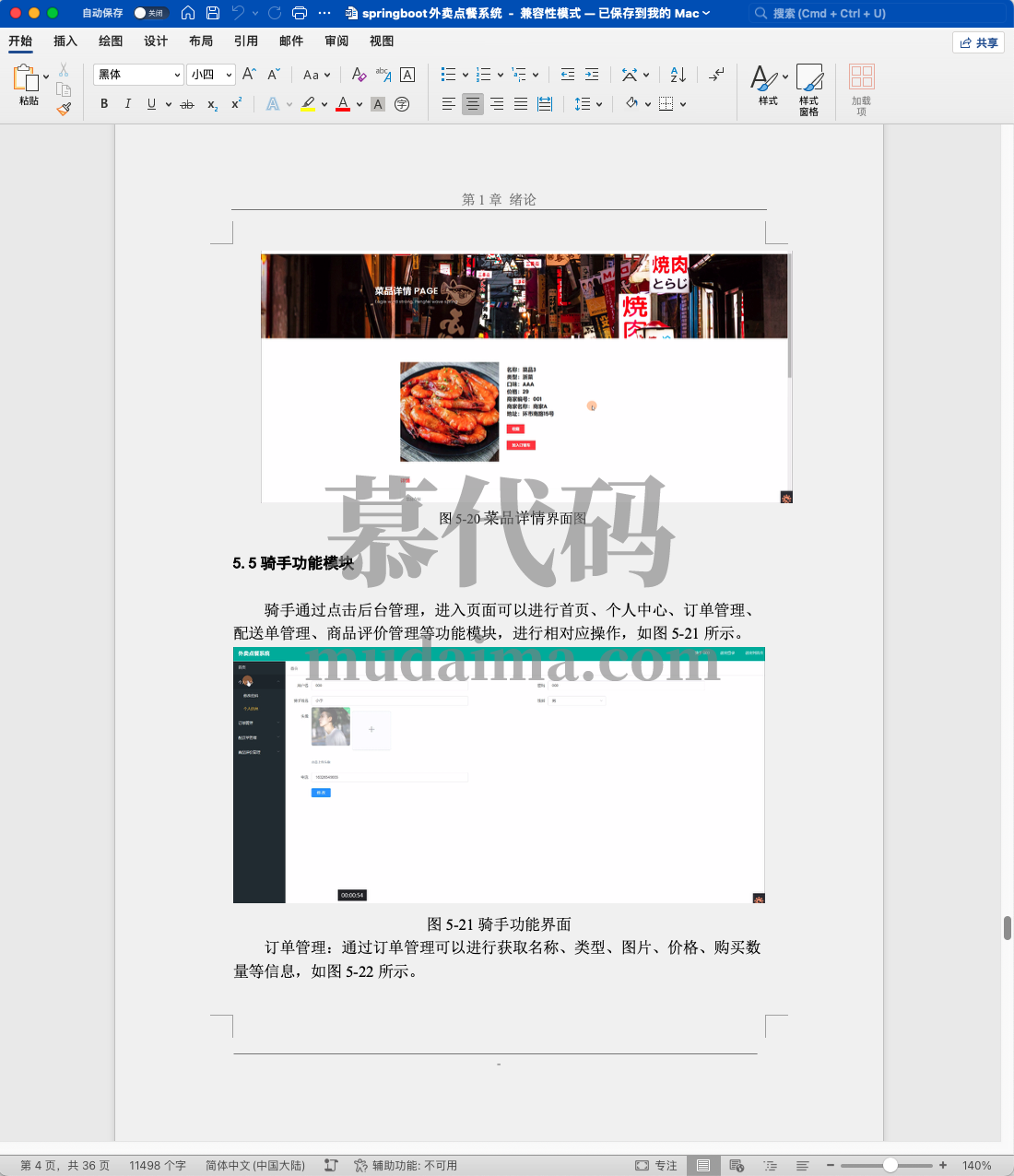The height and width of the screenshot is (1176, 1014).
Task: Click the 共享 share button
Action: [978, 42]
